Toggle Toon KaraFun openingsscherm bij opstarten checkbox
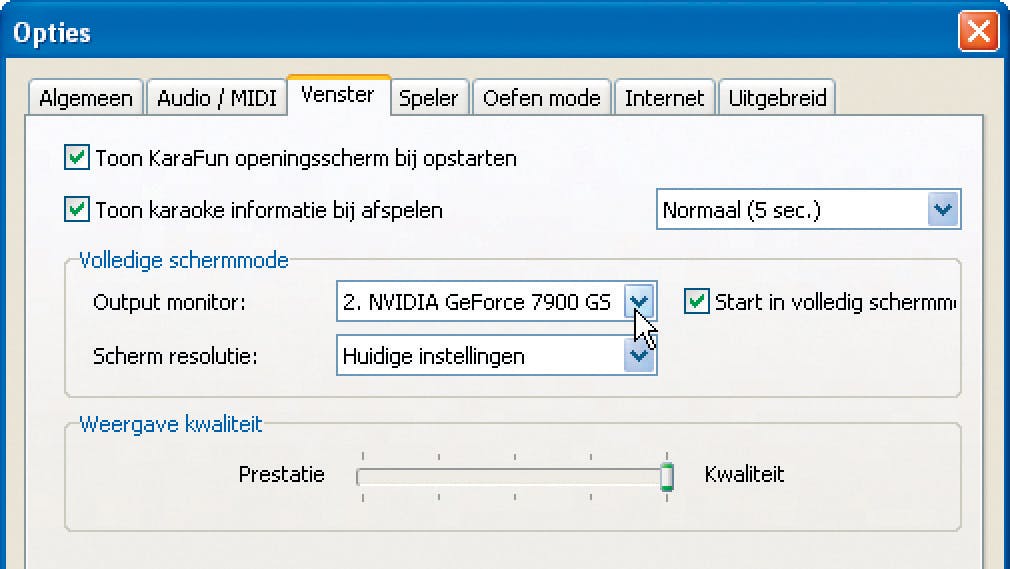Screen dimensions: 1010x569 [76, 158]
